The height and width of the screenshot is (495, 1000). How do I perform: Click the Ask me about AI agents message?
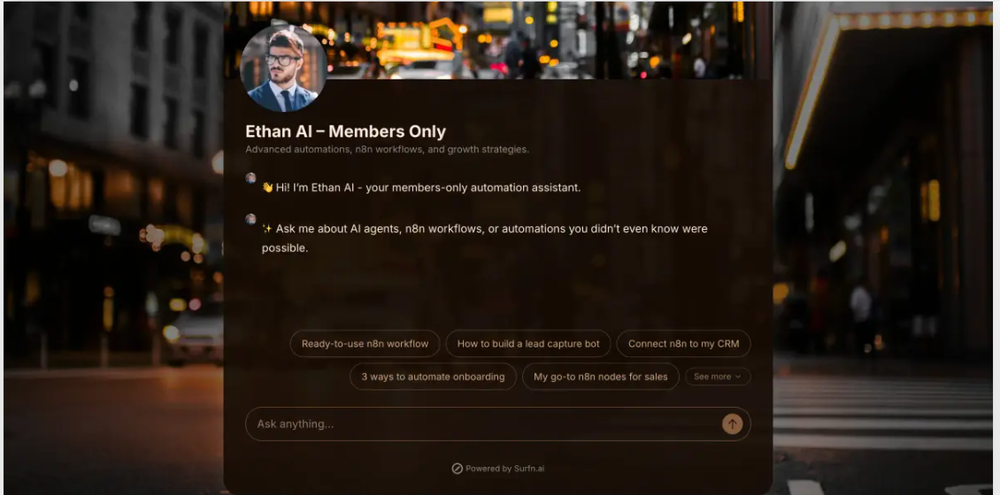coord(485,238)
